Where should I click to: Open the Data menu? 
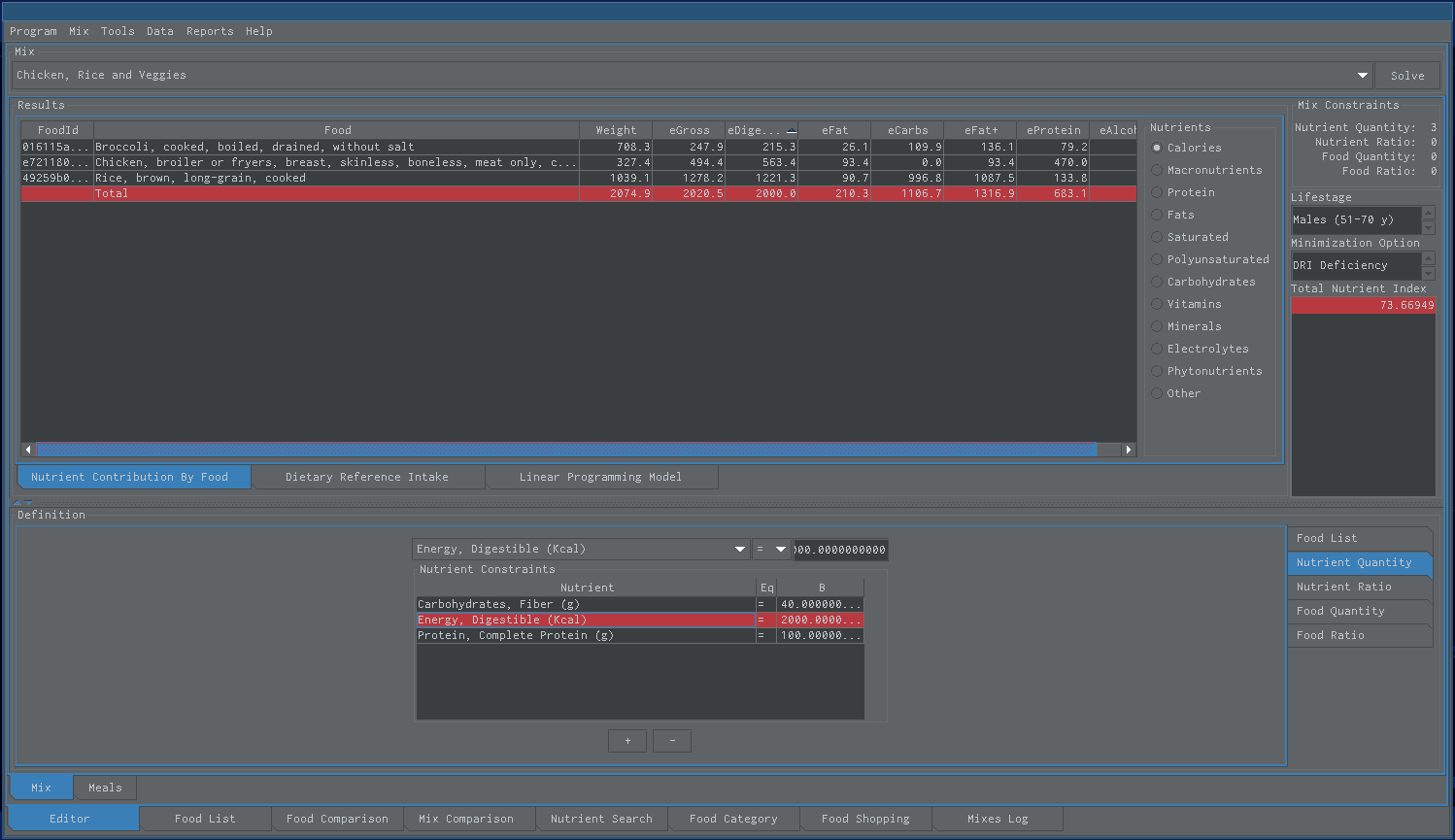click(160, 31)
